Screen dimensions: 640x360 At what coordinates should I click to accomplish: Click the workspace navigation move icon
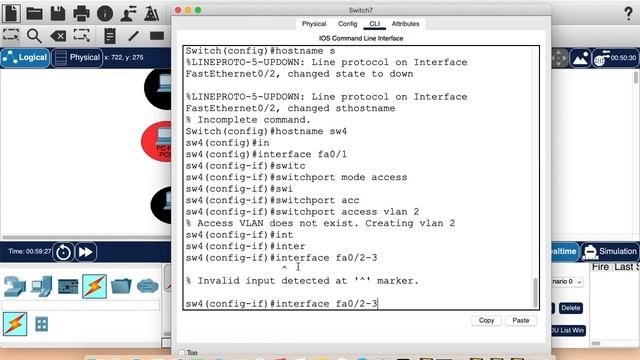pos(559,58)
